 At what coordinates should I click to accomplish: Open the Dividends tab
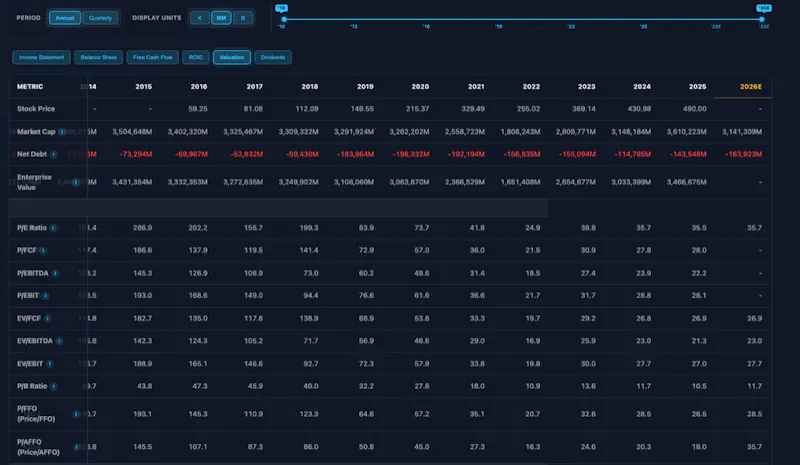click(273, 57)
